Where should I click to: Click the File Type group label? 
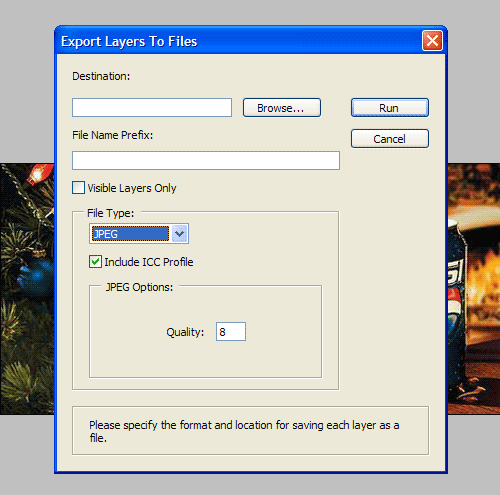110,213
